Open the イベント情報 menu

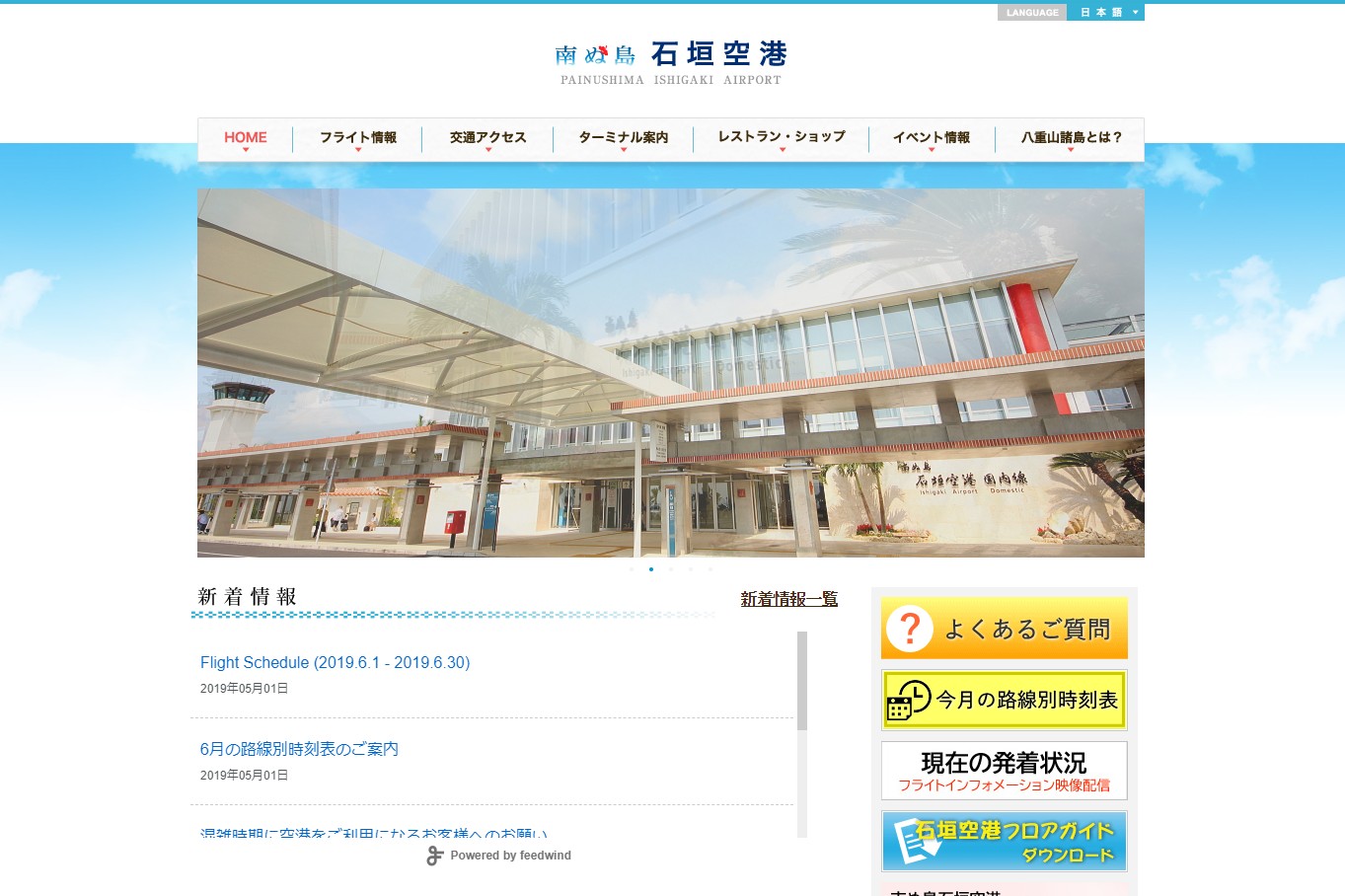coord(932,138)
